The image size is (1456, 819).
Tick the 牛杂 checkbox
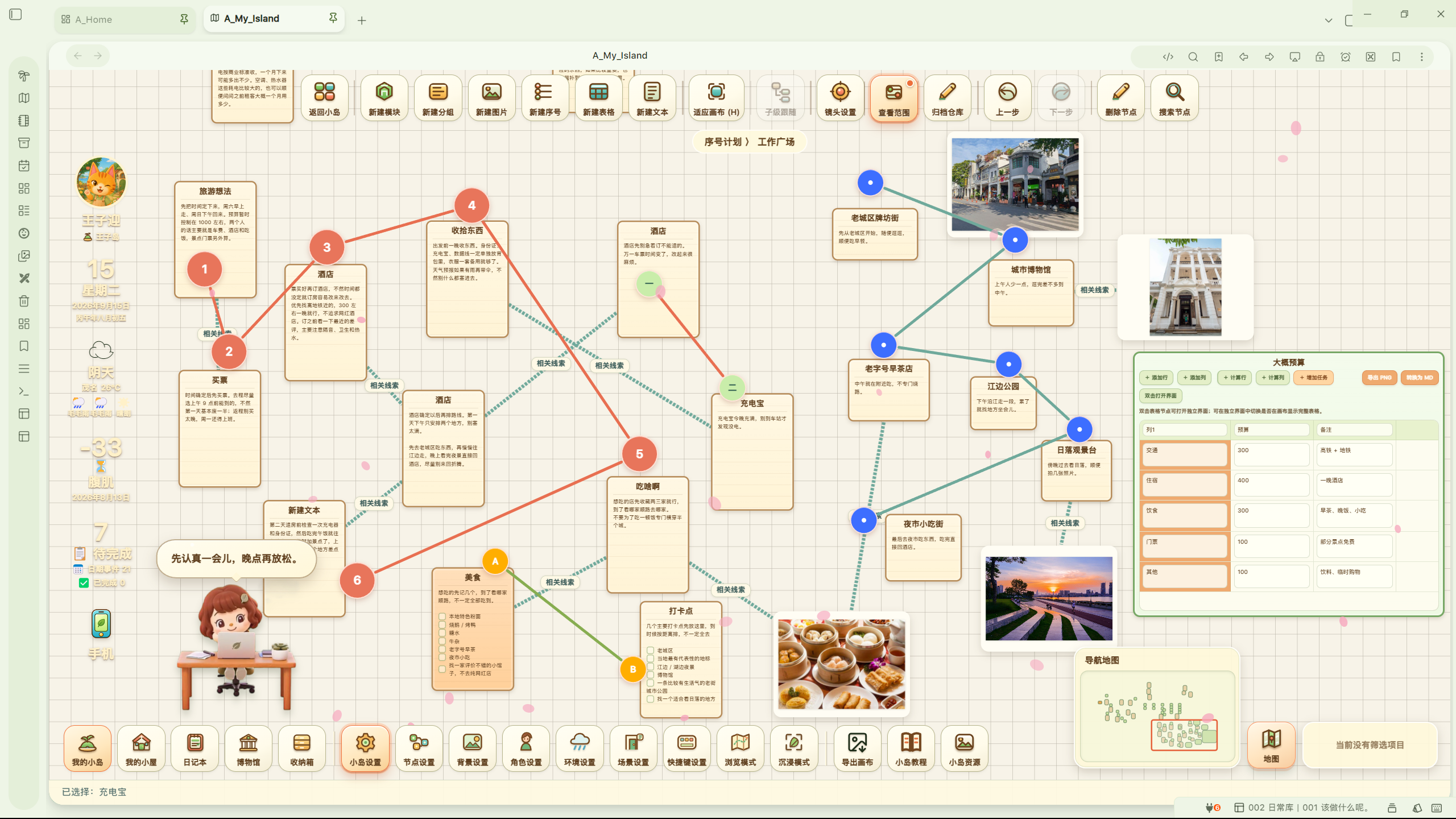point(442,641)
